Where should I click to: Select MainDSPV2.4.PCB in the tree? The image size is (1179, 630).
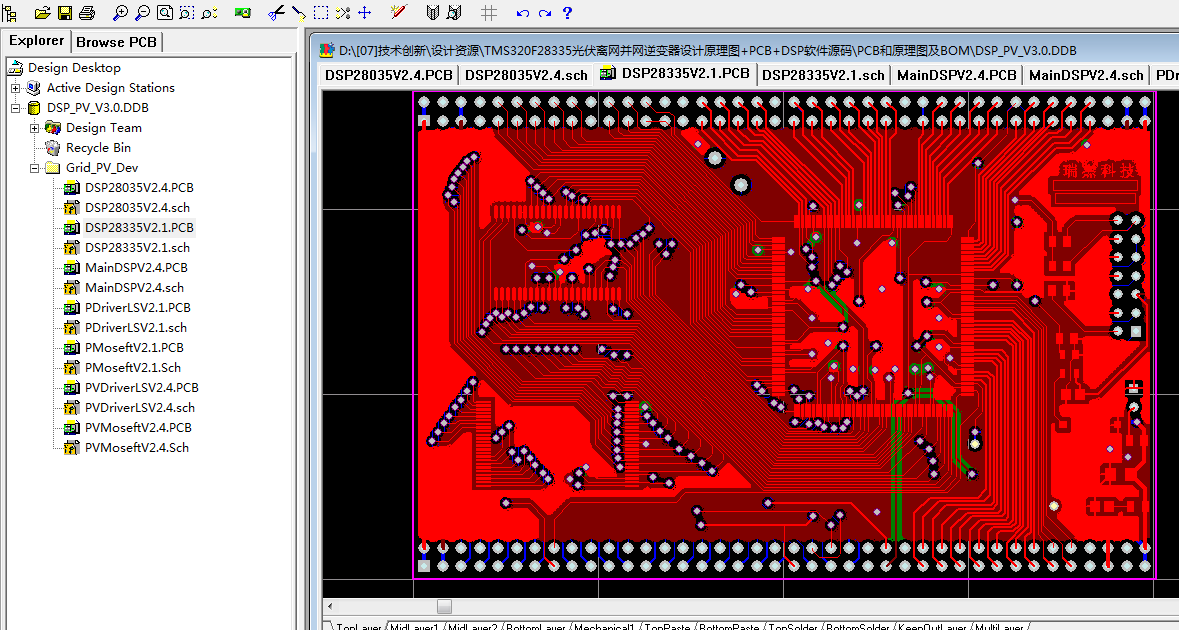click(x=136, y=268)
